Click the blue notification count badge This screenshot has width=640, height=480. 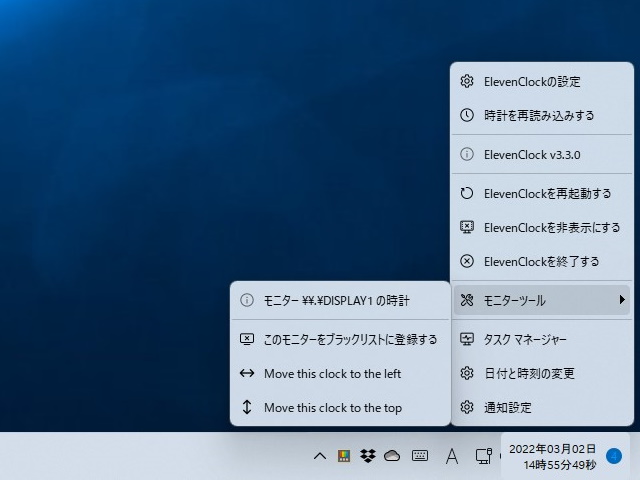[613, 456]
